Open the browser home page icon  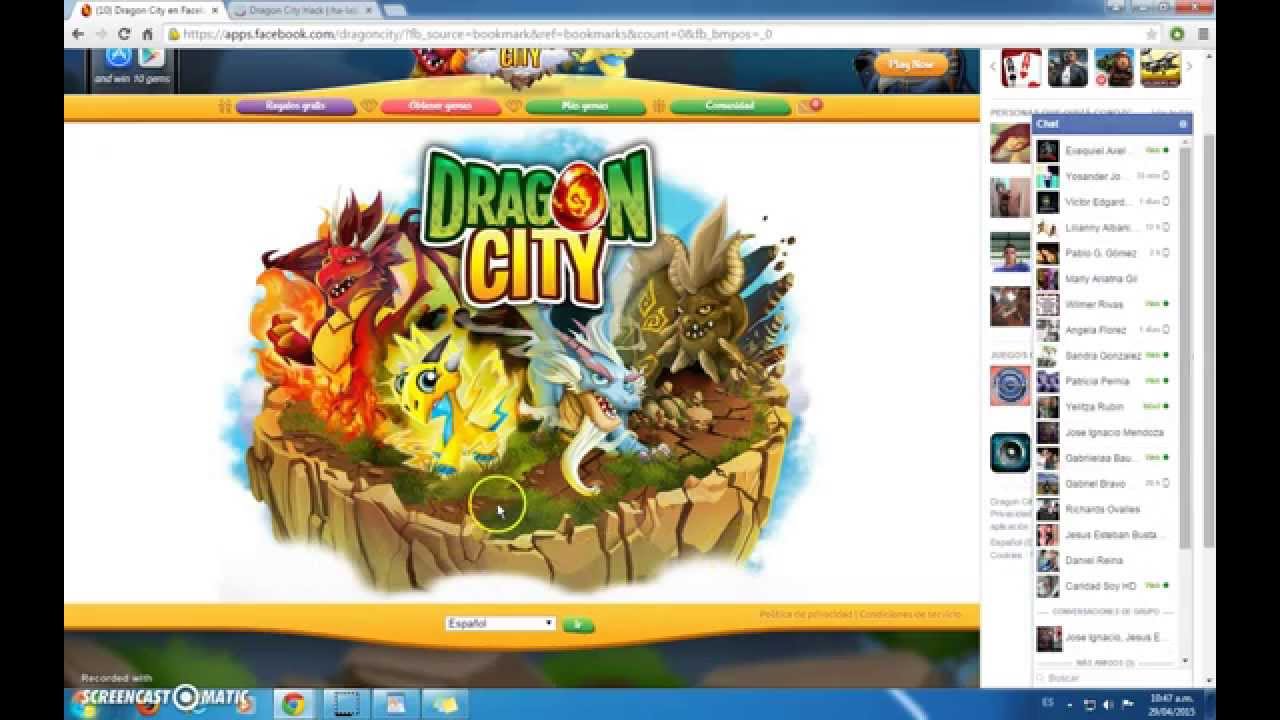[x=147, y=33]
